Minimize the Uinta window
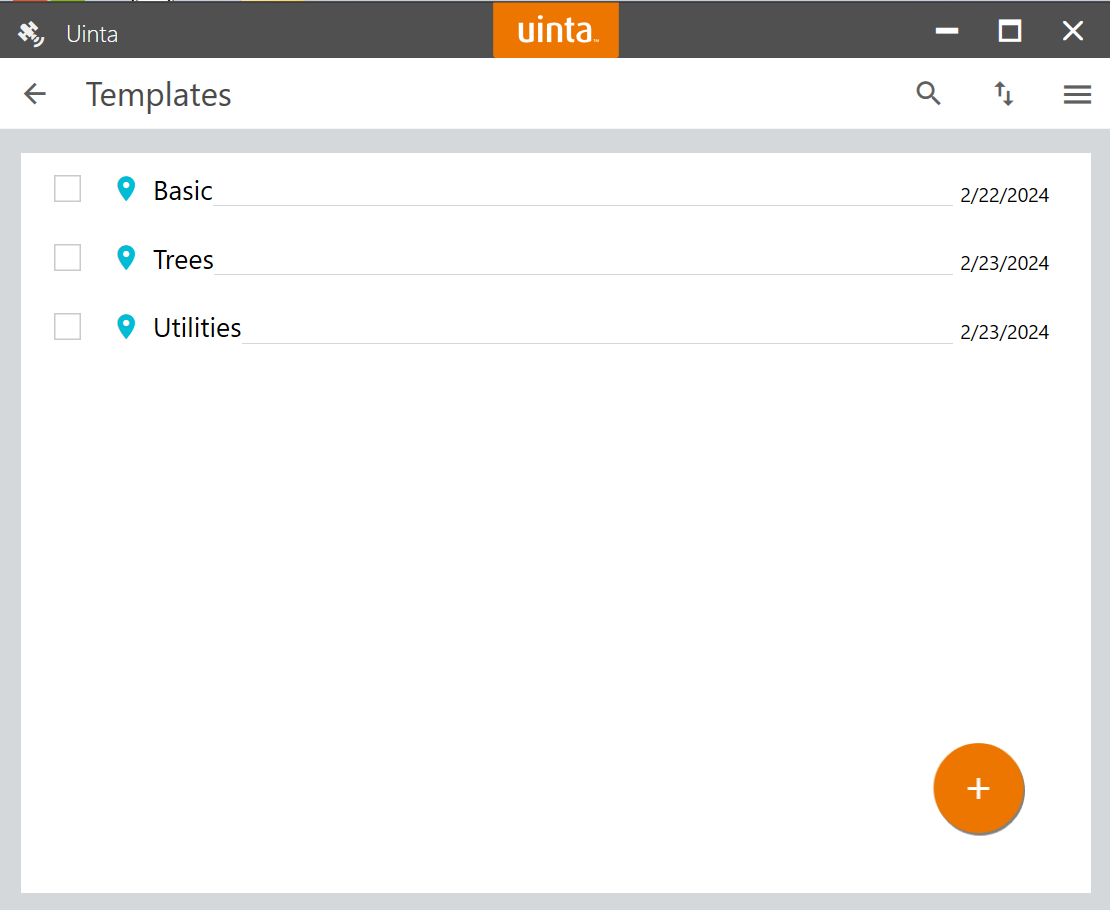Image resolution: width=1110 pixels, height=910 pixels. click(x=947, y=31)
